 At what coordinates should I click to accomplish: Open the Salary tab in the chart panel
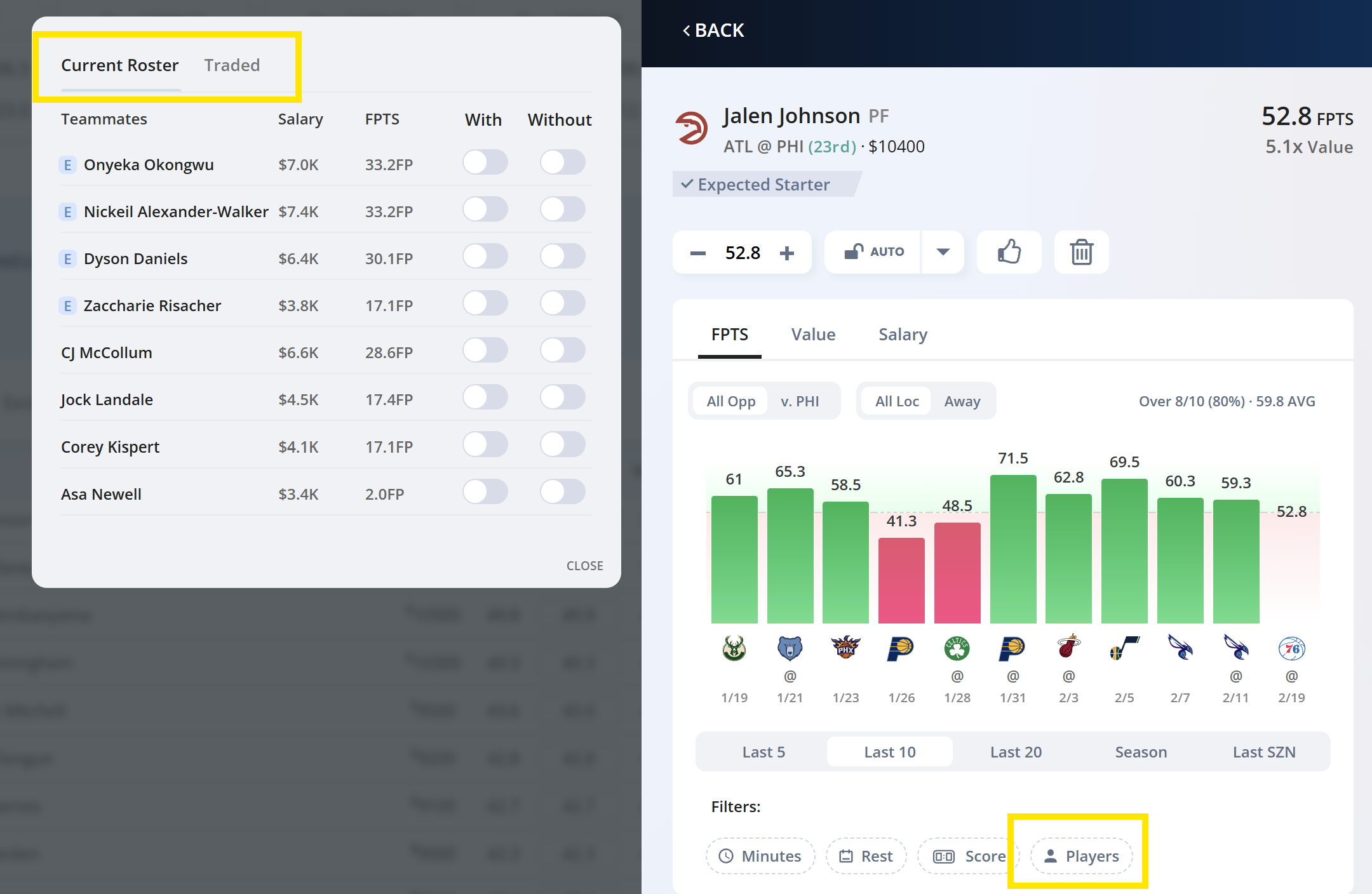(903, 334)
